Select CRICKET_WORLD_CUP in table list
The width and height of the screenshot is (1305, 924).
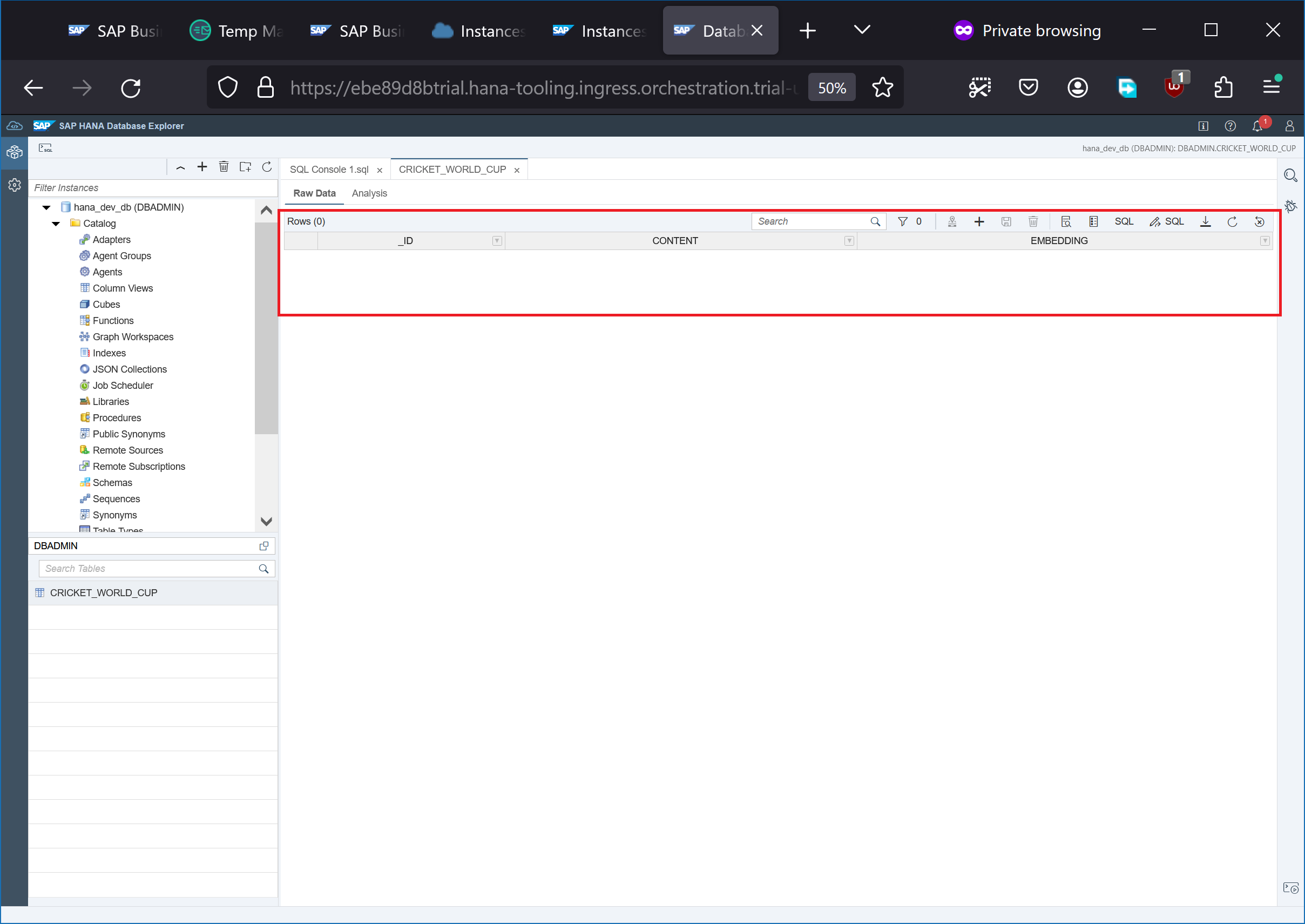104,592
